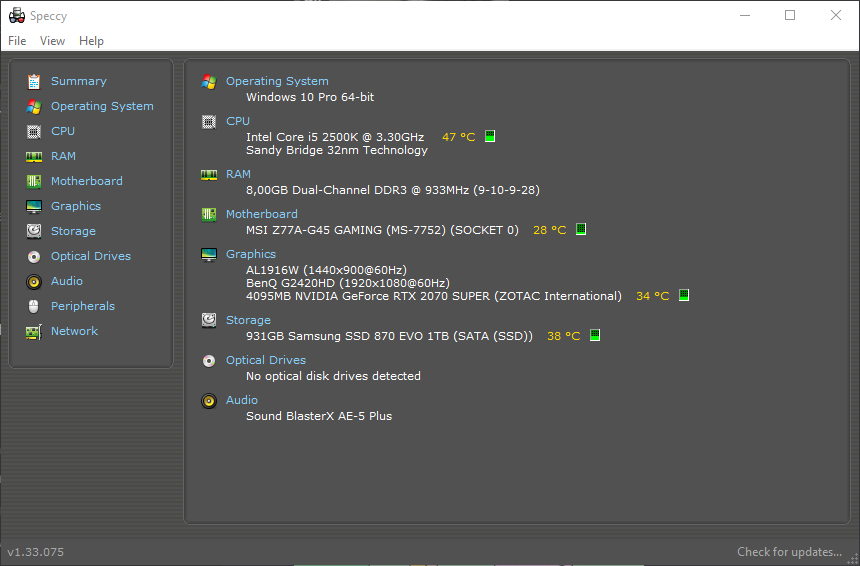Click the RAM icon in main panel

point(209,175)
